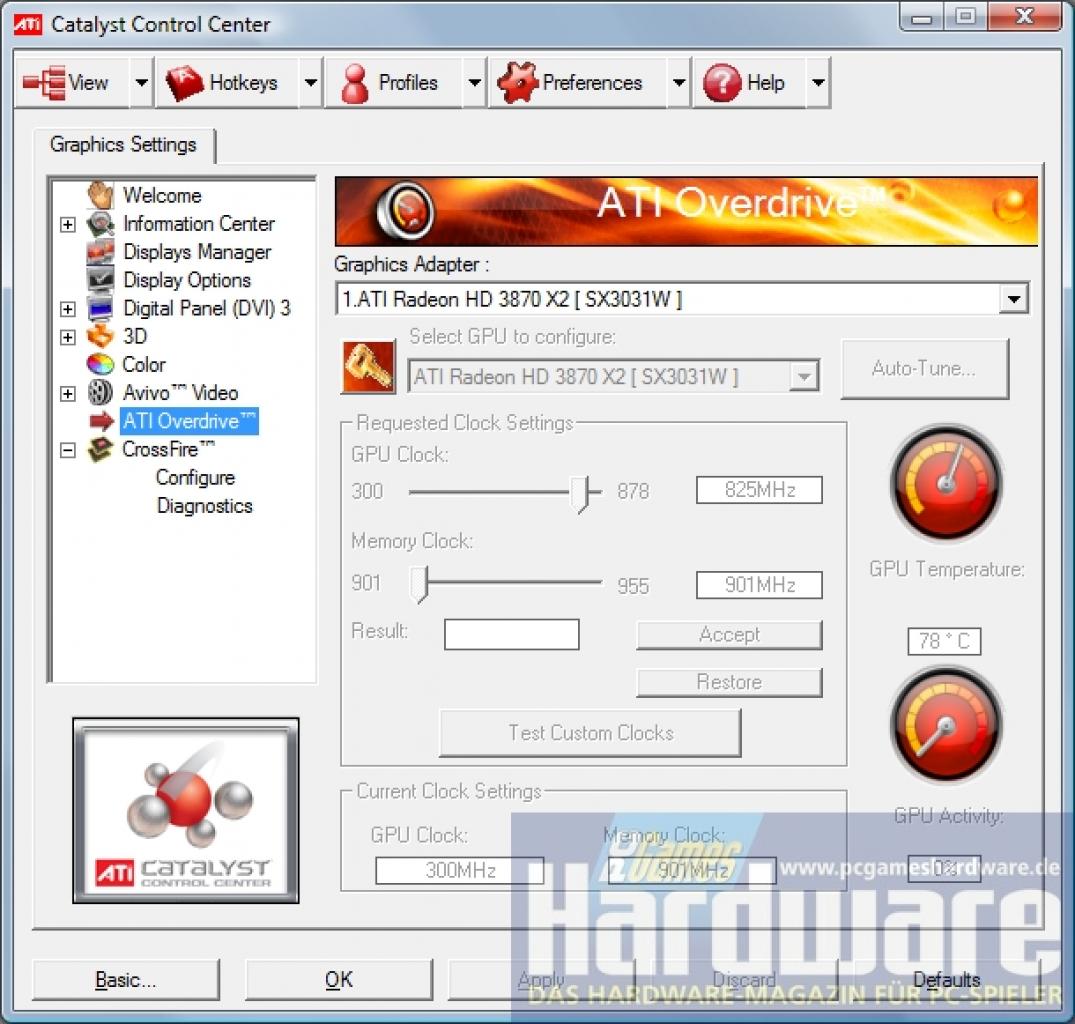Click the Displays Manager icon

pyautogui.click(x=101, y=252)
